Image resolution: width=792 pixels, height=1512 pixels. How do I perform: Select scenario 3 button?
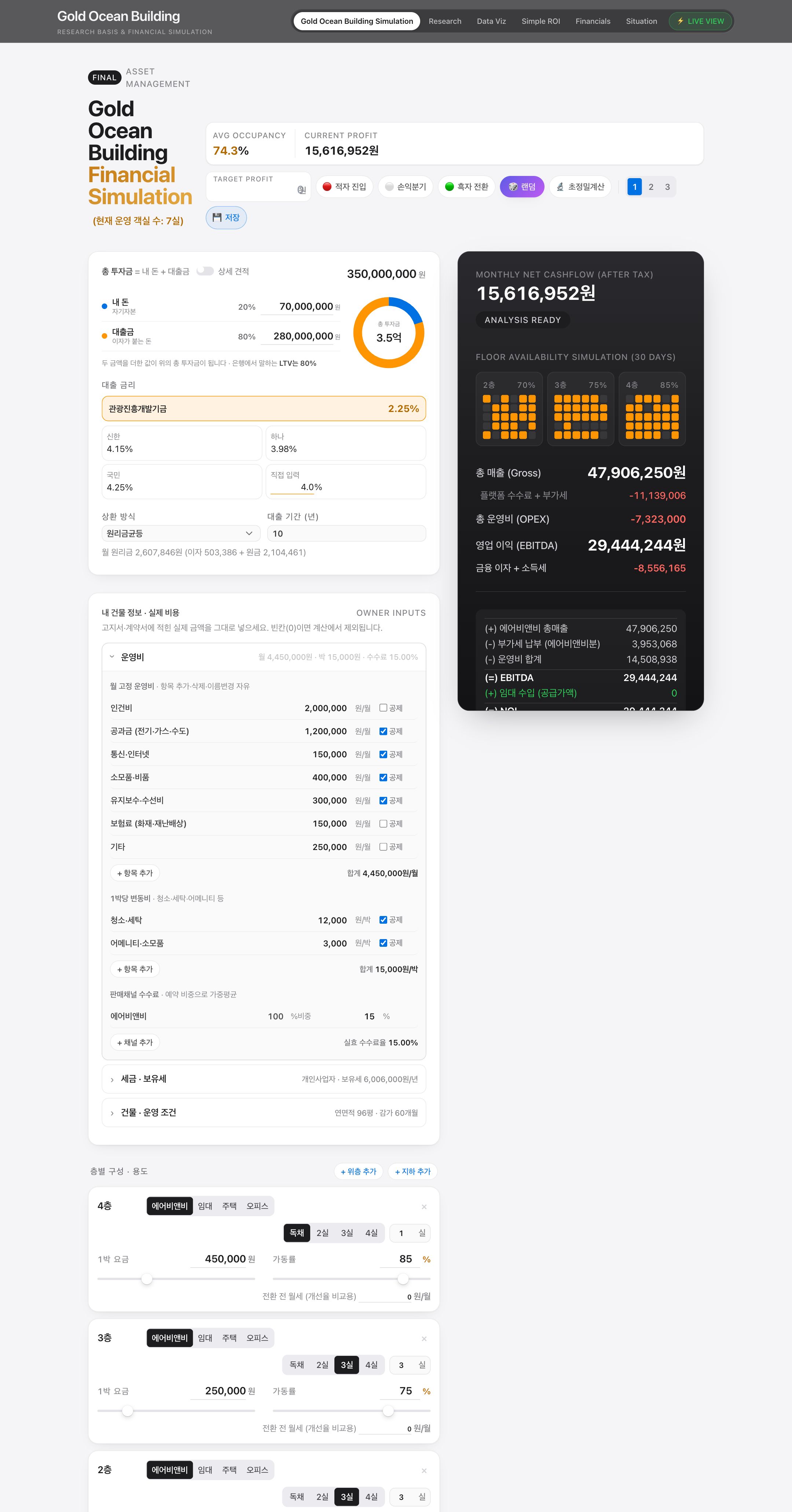[x=667, y=187]
